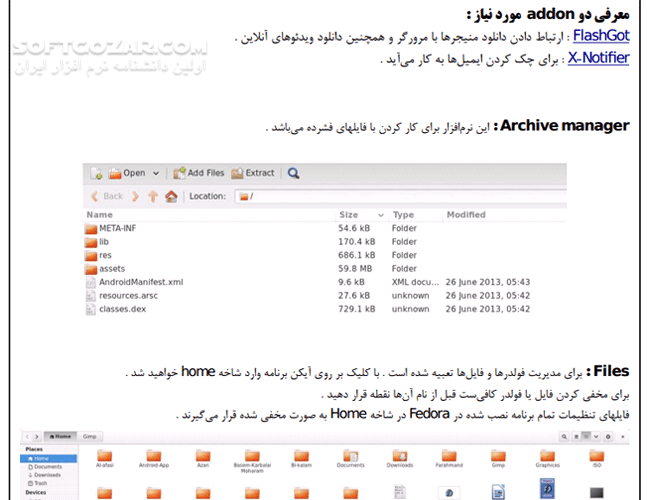
Task: Open the Azan folder
Action: [x=203, y=459]
